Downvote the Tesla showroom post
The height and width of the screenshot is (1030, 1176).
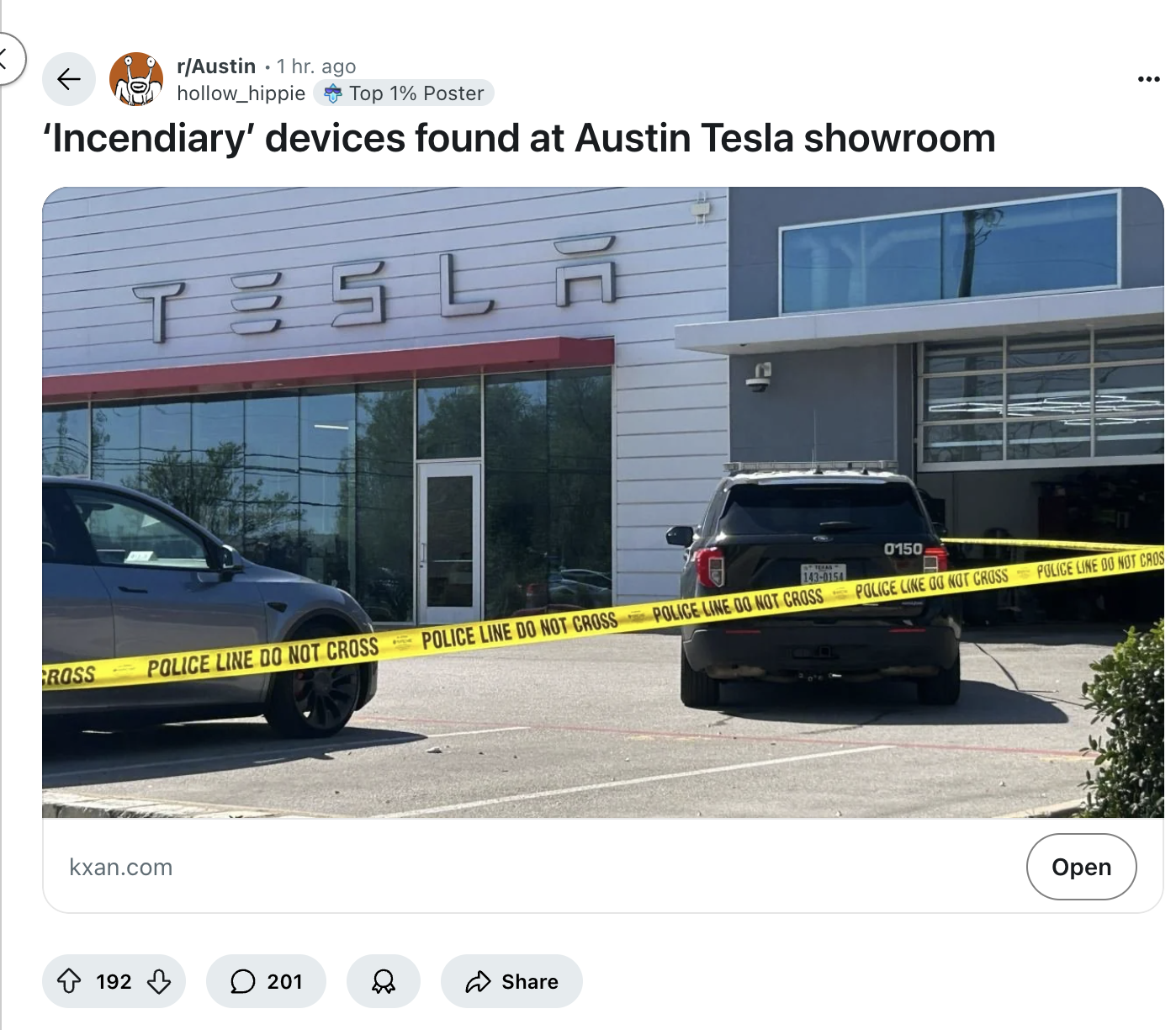coord(159,981)
